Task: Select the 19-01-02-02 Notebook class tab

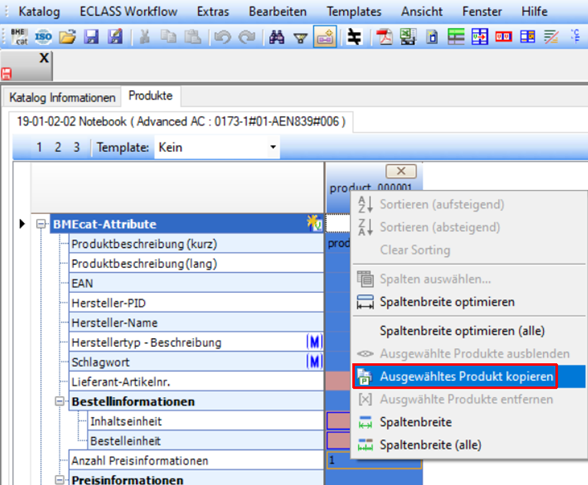Action: [181, 122]
